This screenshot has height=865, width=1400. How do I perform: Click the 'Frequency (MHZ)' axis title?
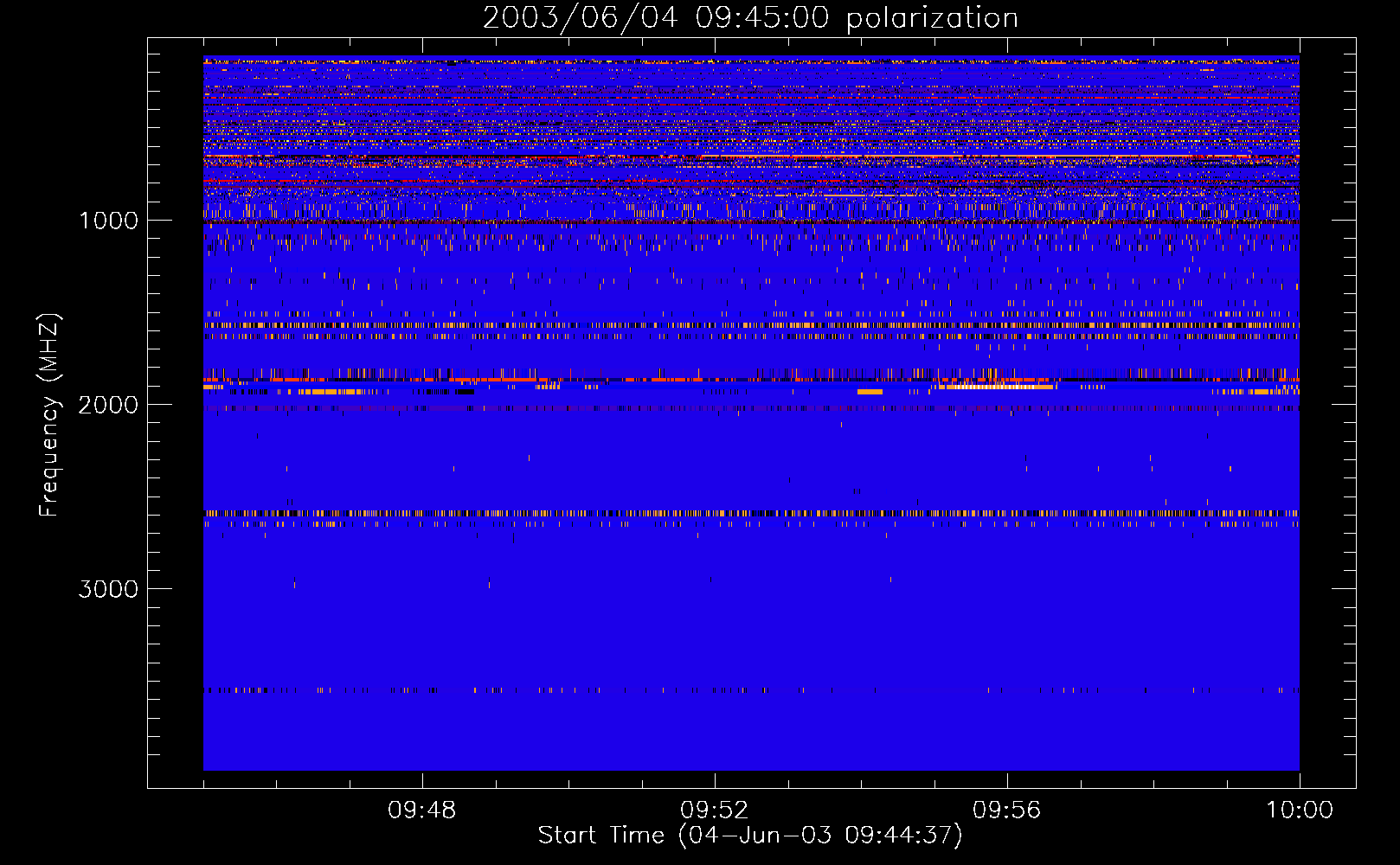(x=49, y=415)
